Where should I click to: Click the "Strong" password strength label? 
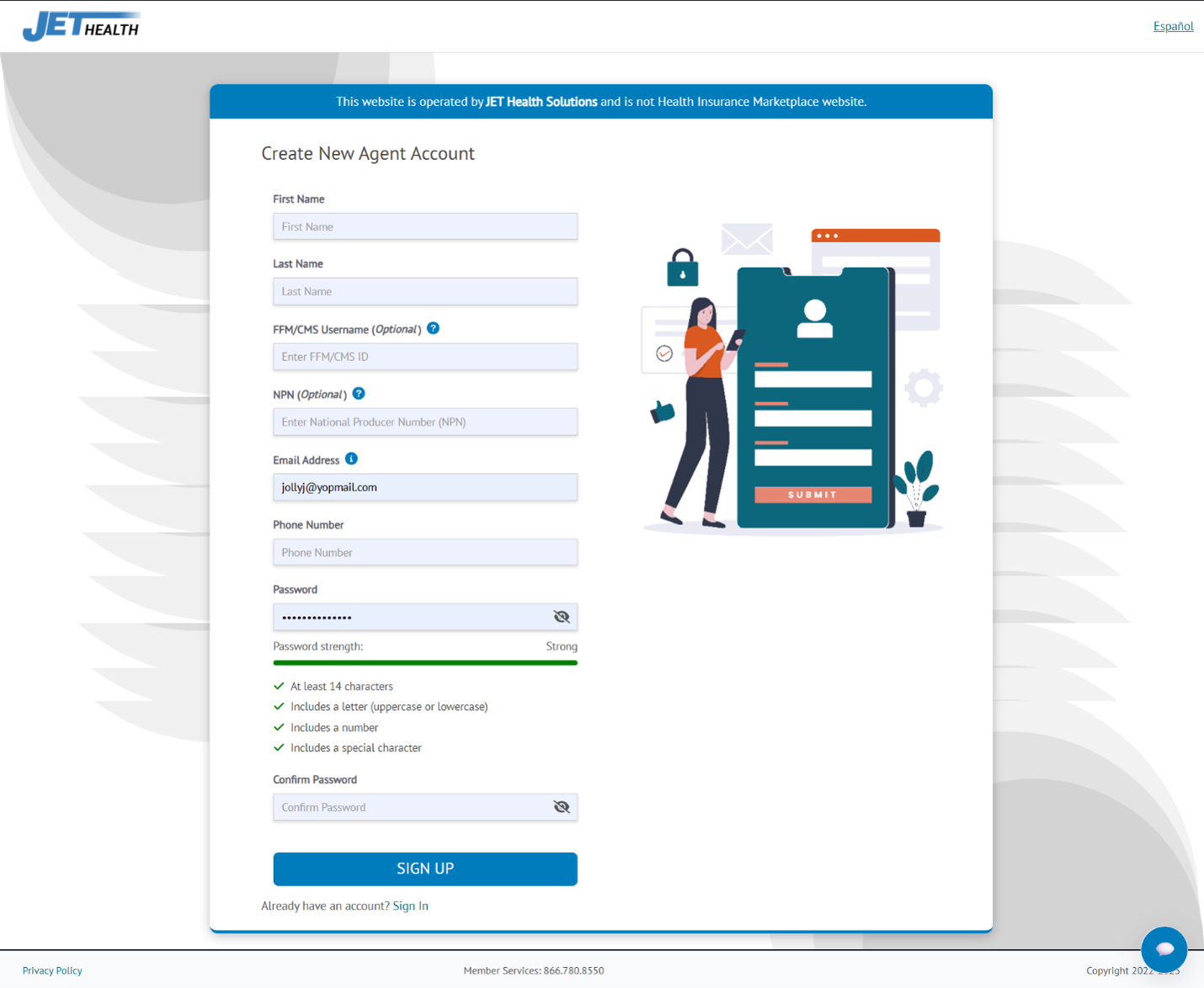[x=562, y=646]
